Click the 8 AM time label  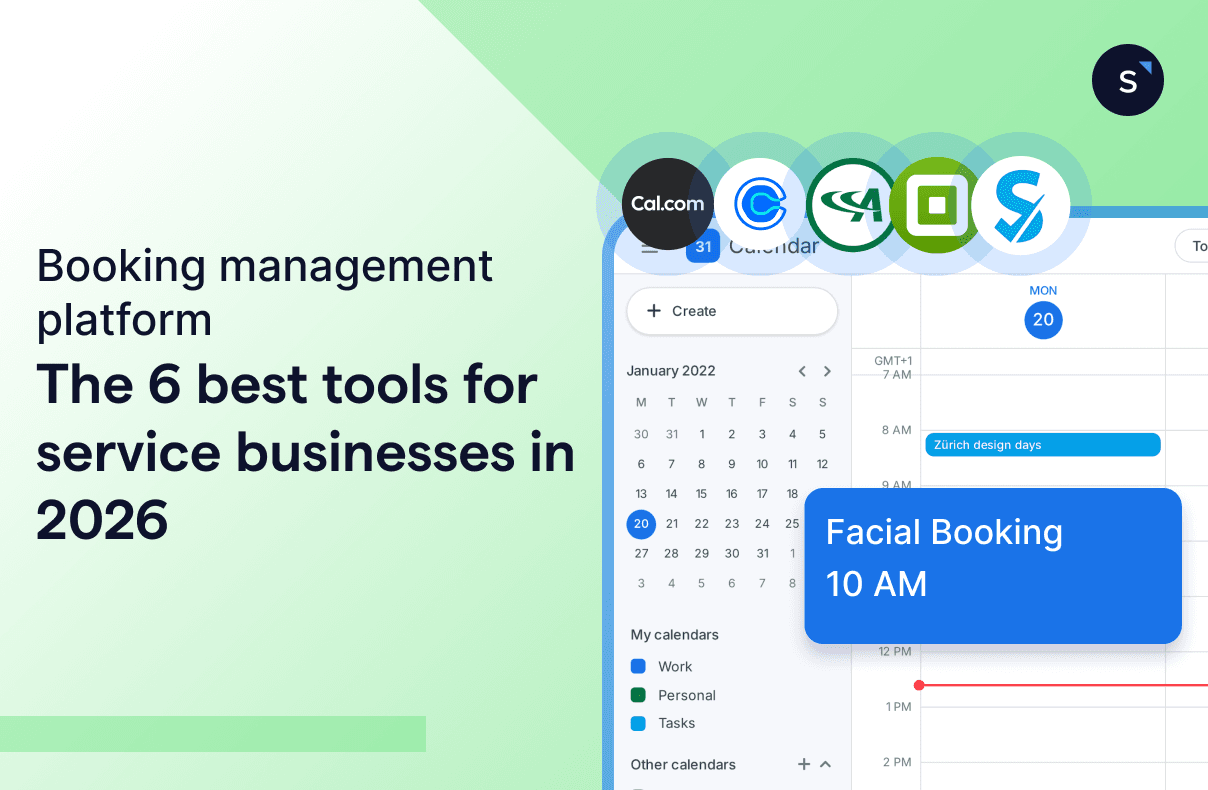pos(895,430)
